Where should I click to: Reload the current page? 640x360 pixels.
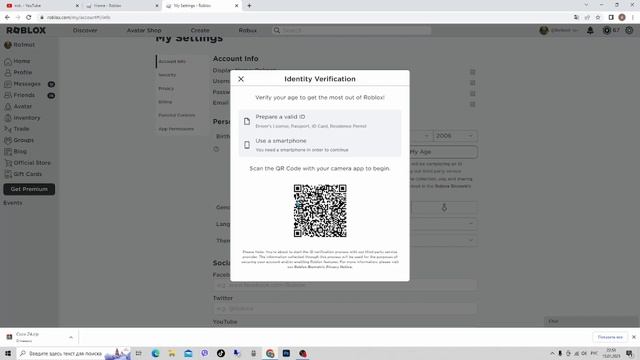coord(29,18)
